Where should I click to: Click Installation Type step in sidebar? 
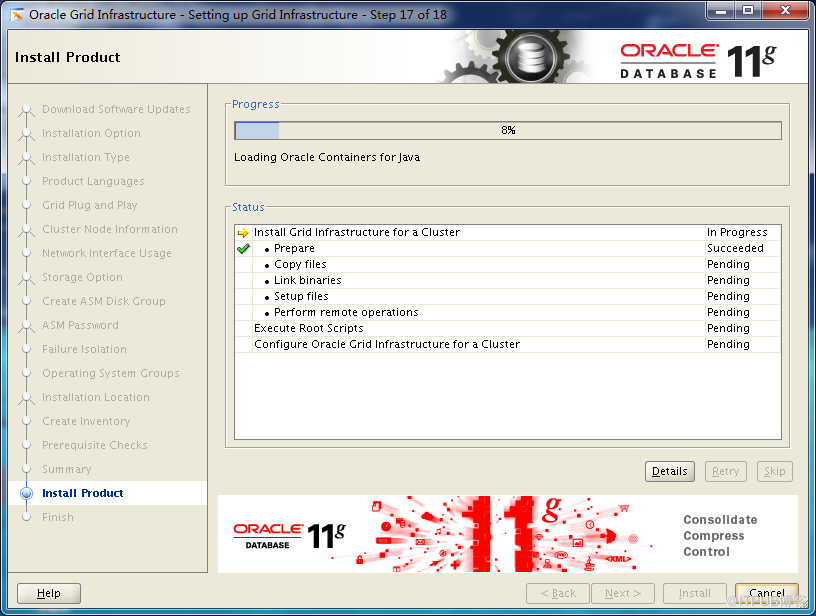click(86, 157)
